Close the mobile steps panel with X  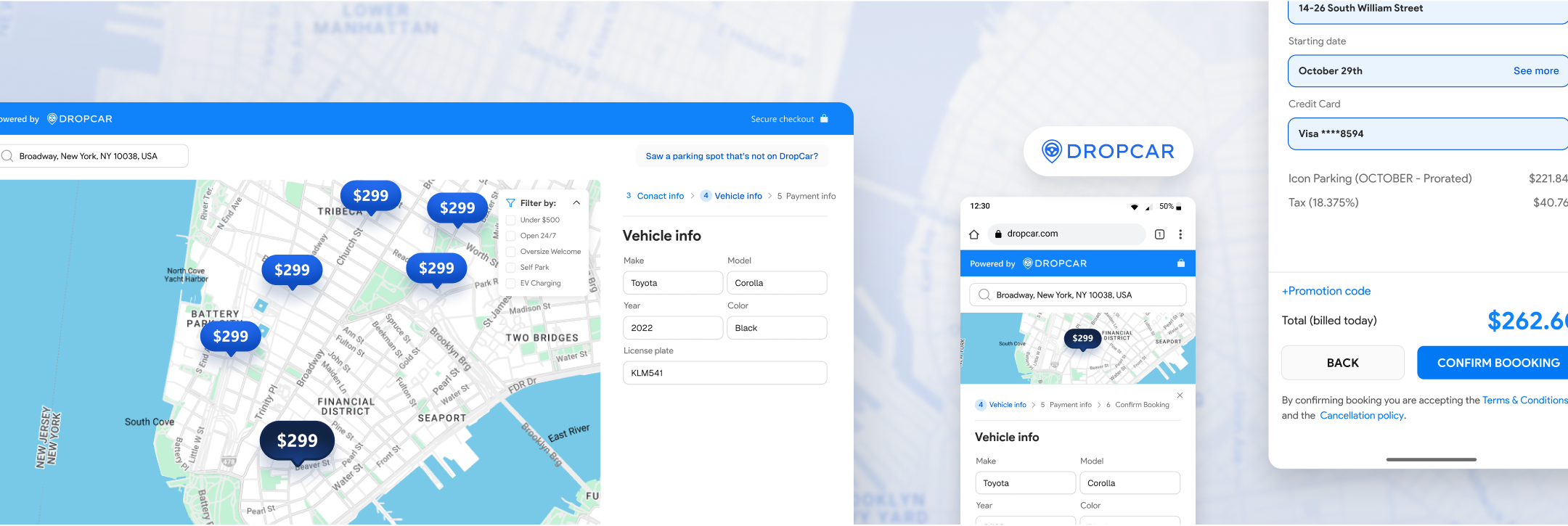pos(1180,395)
